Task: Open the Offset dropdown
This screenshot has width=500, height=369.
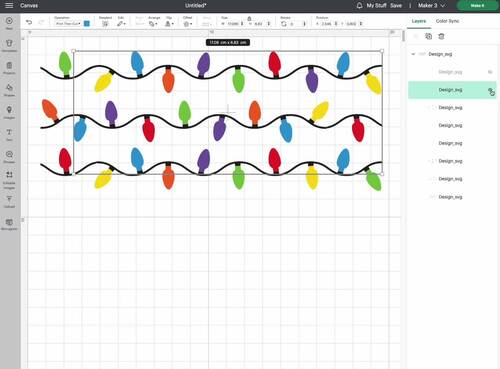Action: [188, 23]
